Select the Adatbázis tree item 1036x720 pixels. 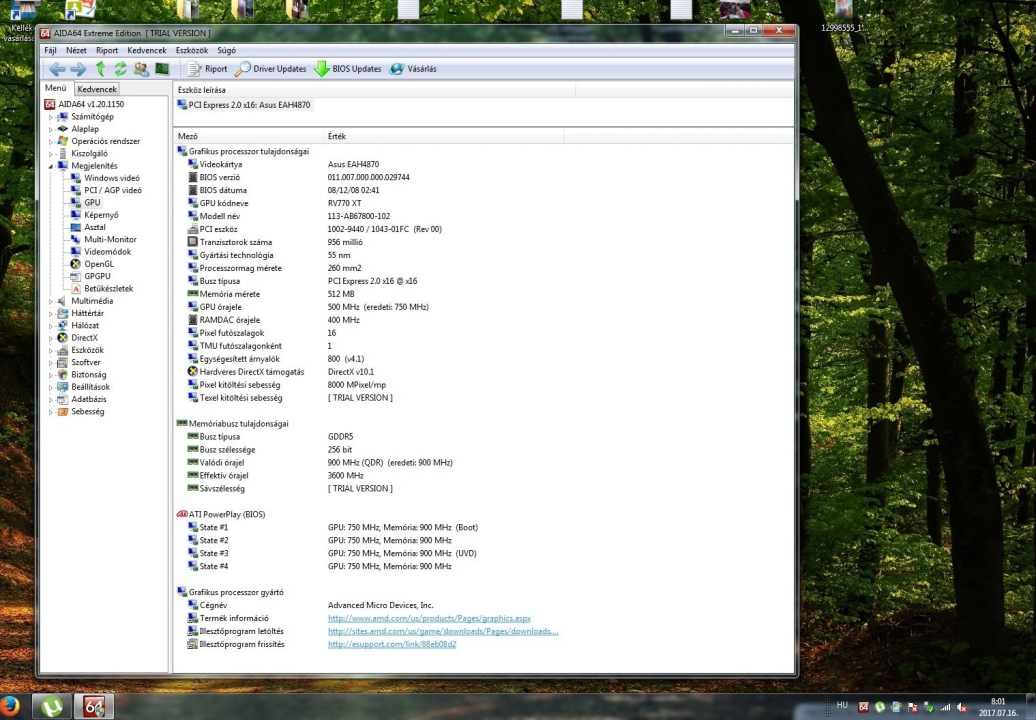coord(89,400)
